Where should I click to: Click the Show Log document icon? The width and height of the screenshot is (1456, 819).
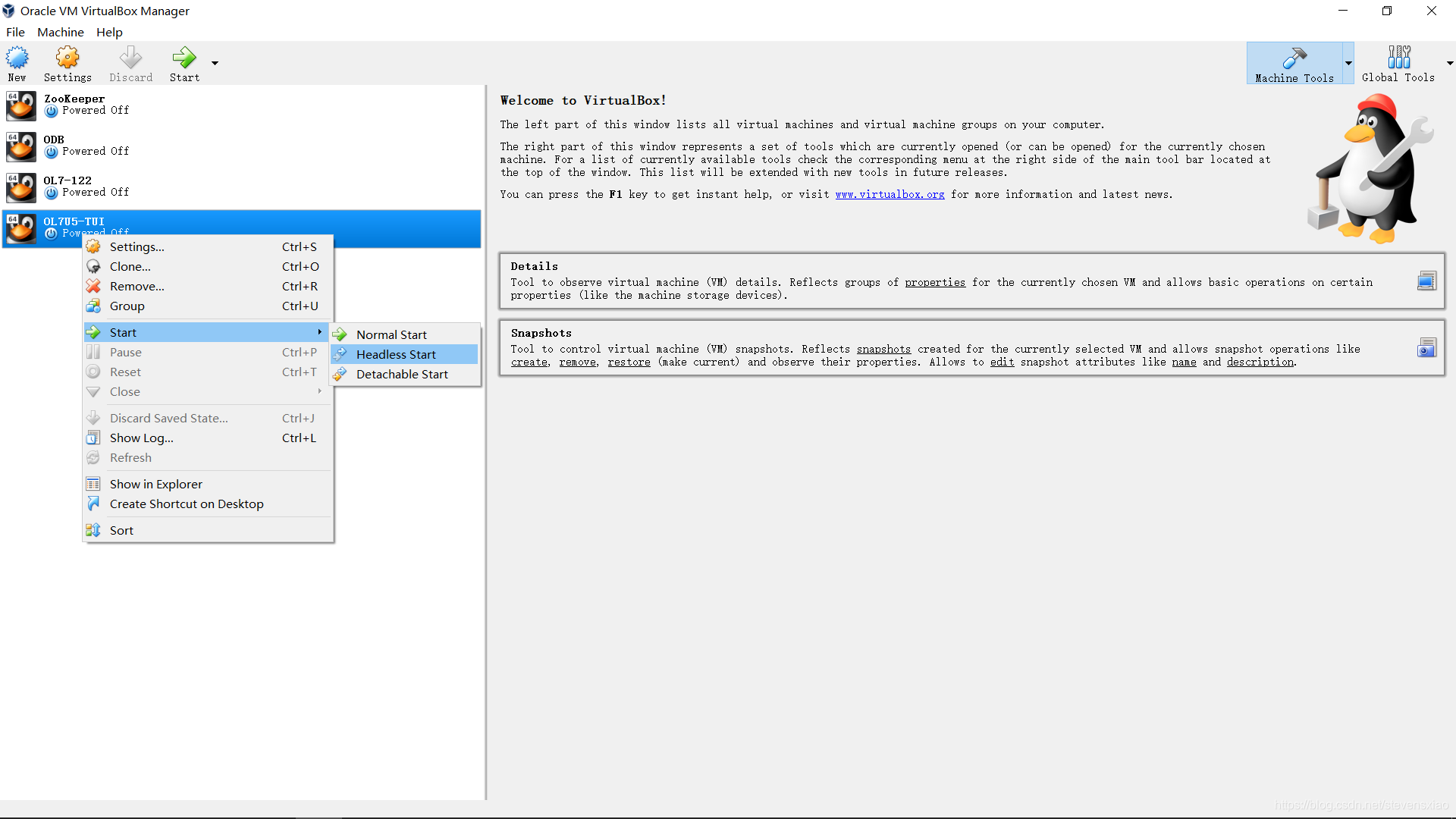[93, 438]
